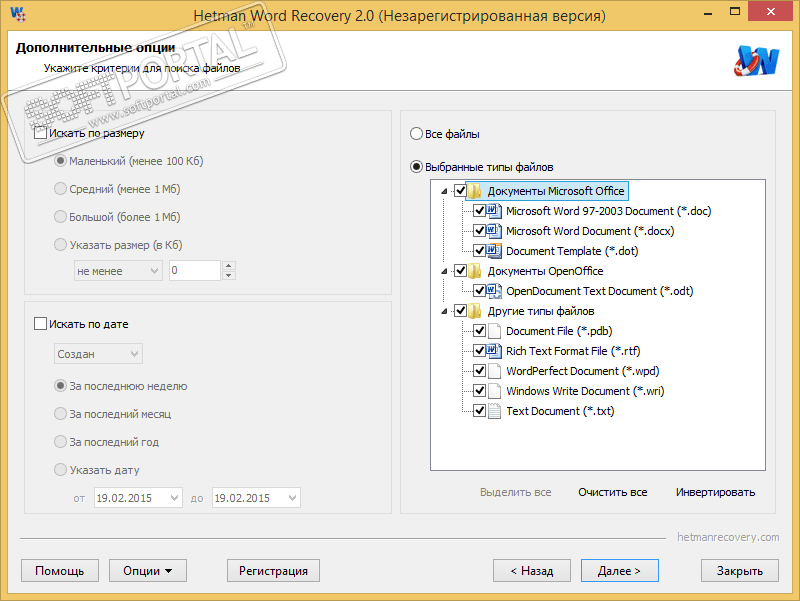Select Указать размер (в Кб) radio
This screenshot has height=601, width=800.
pos(60,245)
